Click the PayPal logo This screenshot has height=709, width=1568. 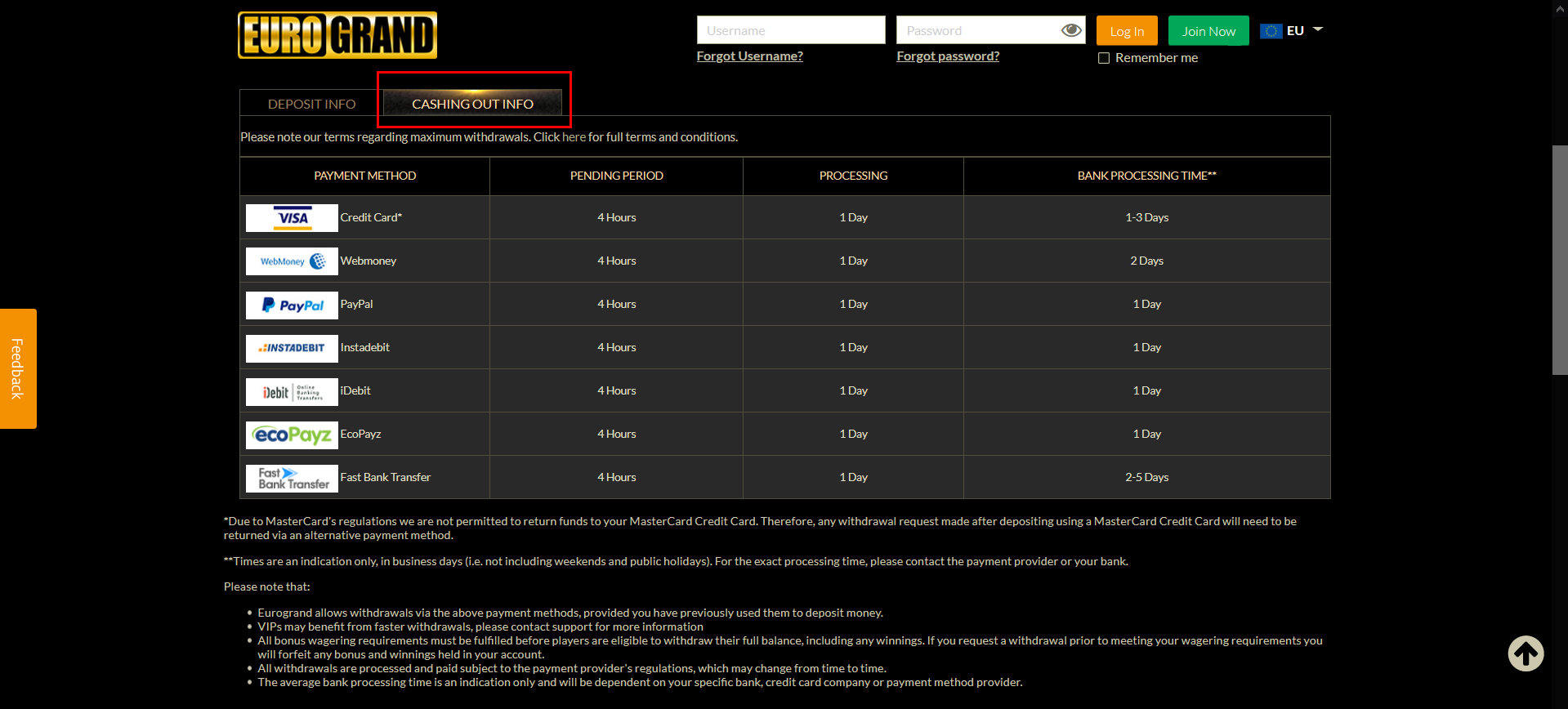(x=292, y=305)
